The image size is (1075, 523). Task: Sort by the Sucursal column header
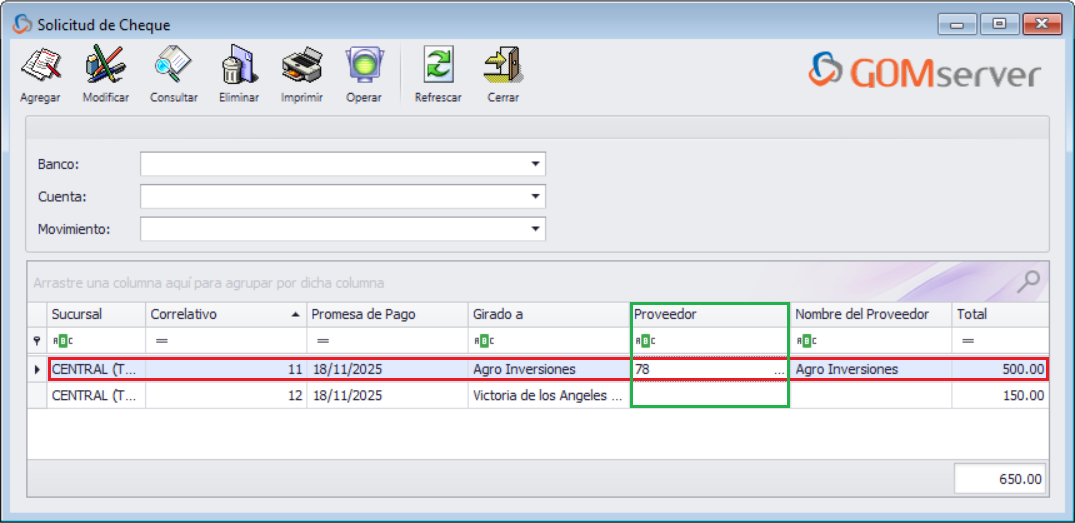[x=96, y=315]
